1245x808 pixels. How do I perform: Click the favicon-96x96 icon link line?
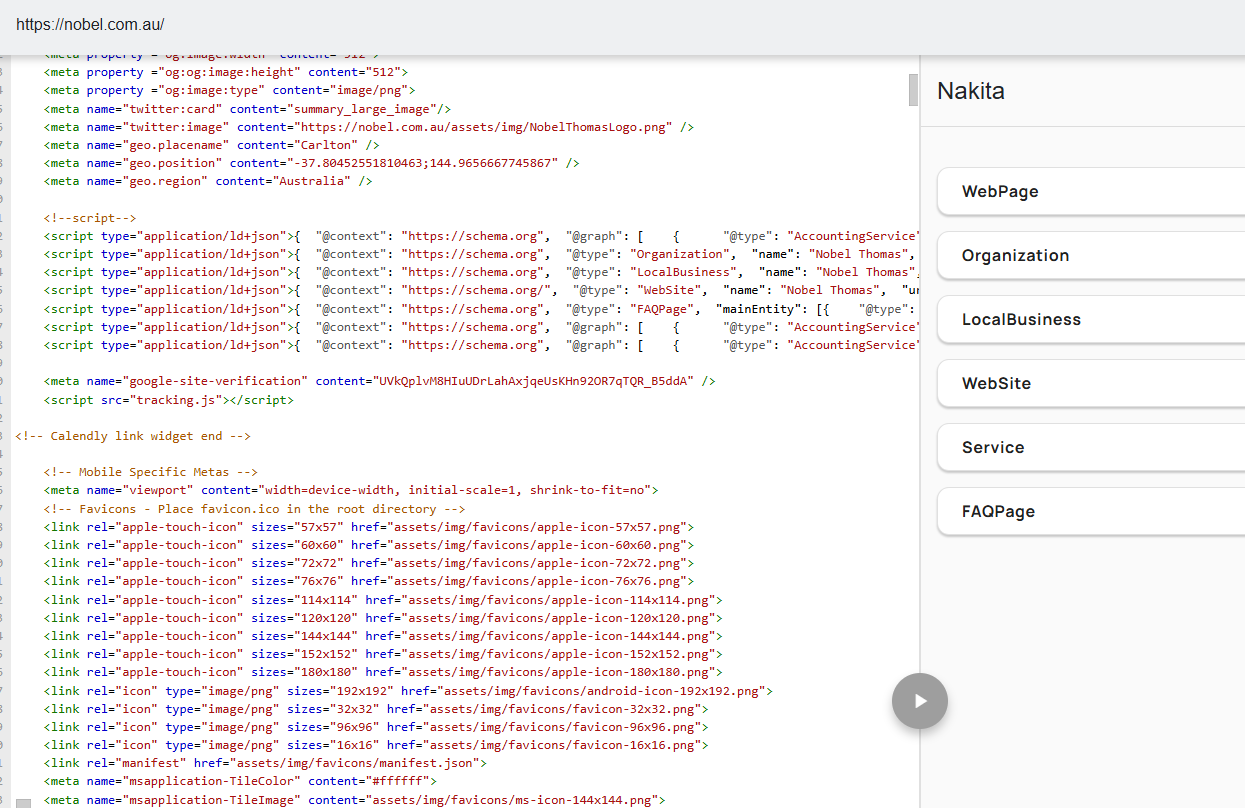coord(376,727)
